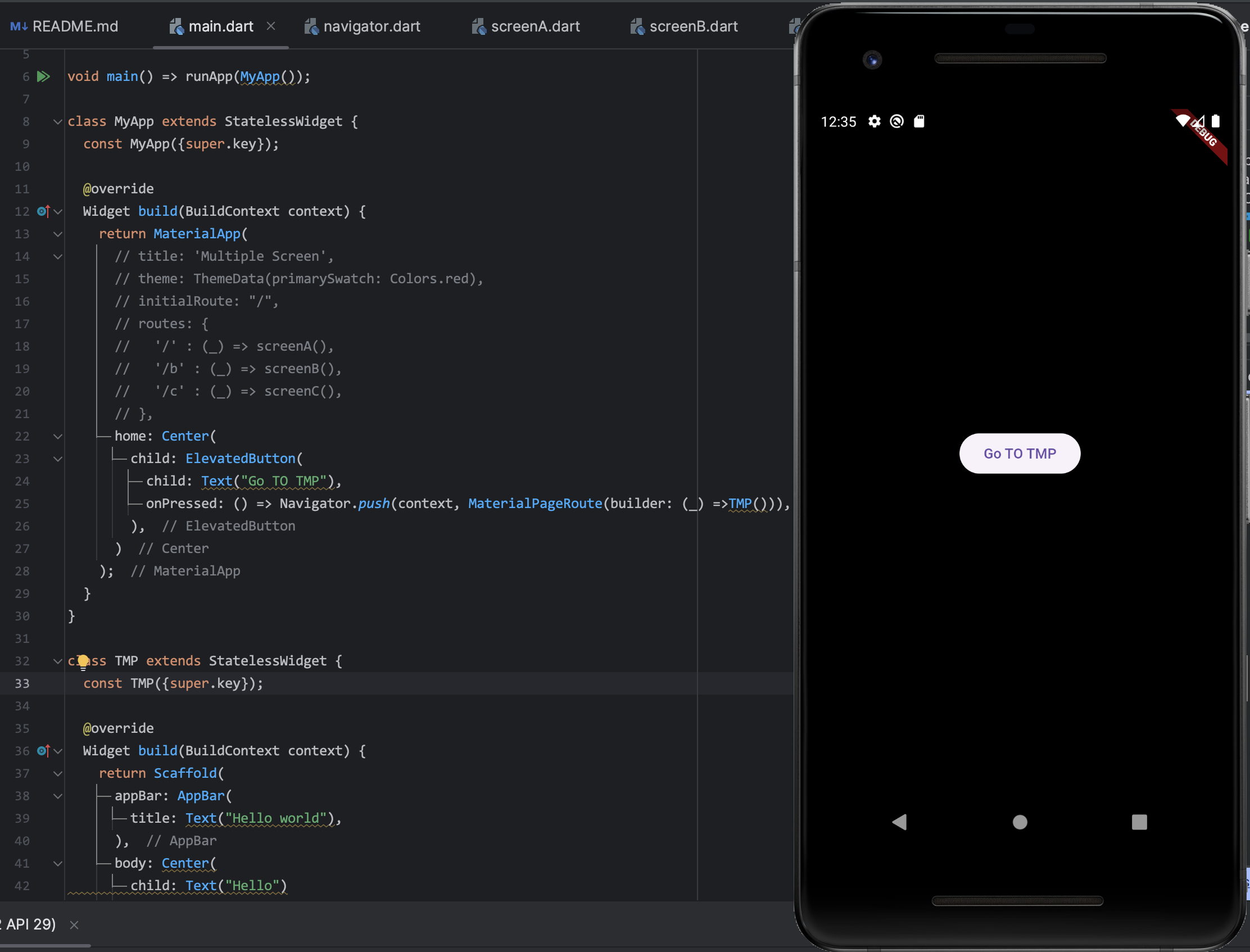The width and height of the screenshot is (1250, 952).
Task: Close the main.dart tab
Action: click(271, 26)
